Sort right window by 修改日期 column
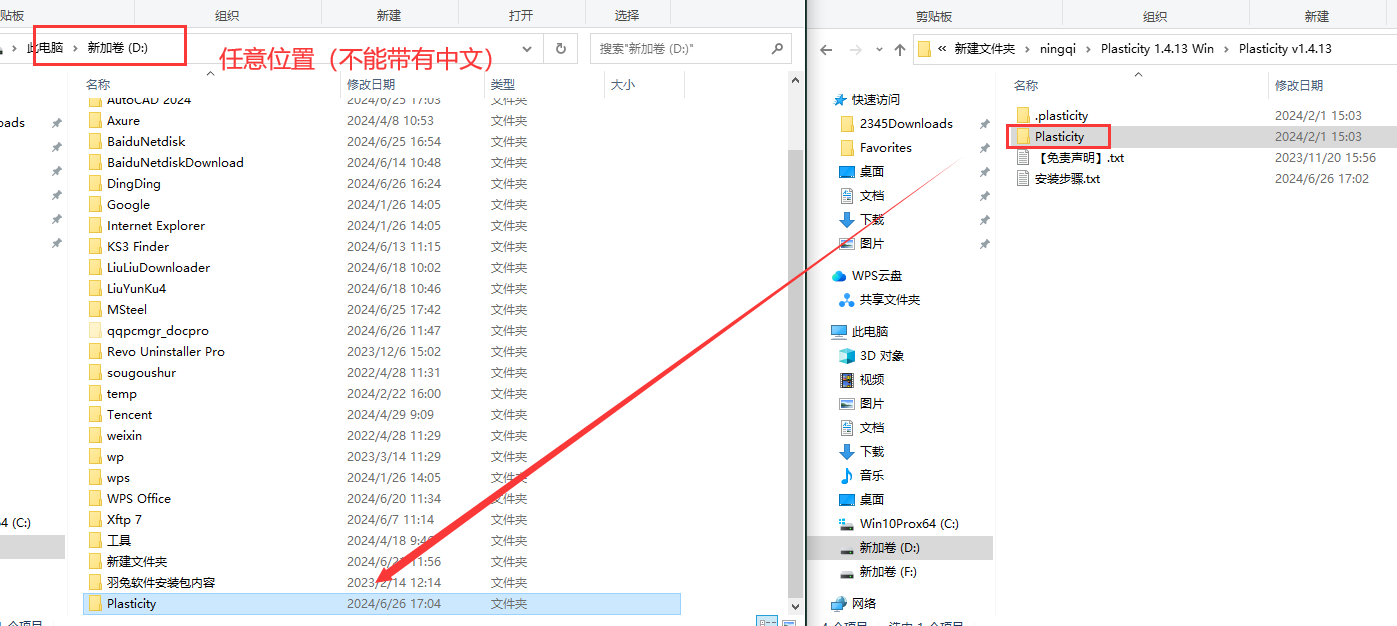This screenshot has height=626, width=1397. coord(1299,86)
